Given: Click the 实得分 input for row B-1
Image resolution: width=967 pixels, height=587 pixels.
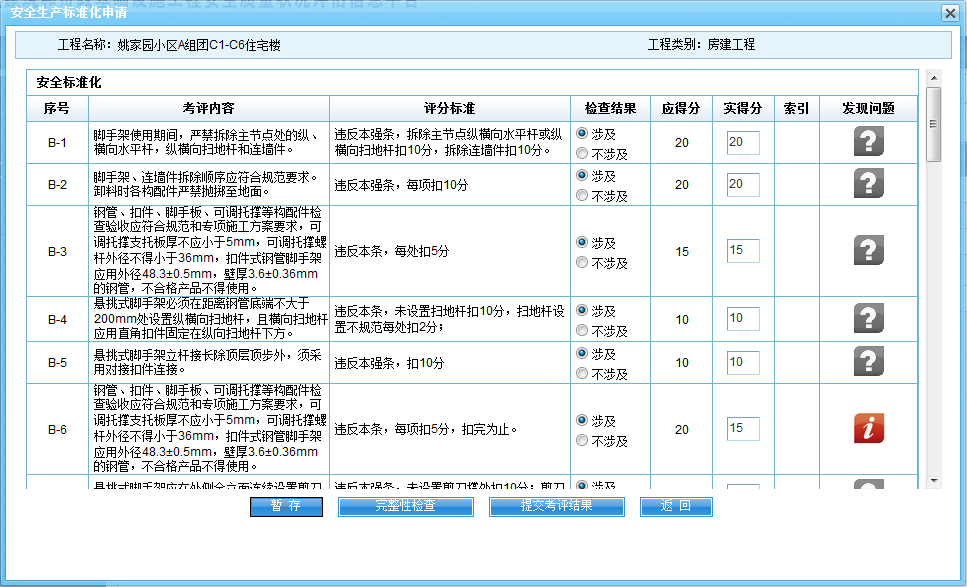Looking at the screenshot, I should pyautogui.click(x=742, y=143).
